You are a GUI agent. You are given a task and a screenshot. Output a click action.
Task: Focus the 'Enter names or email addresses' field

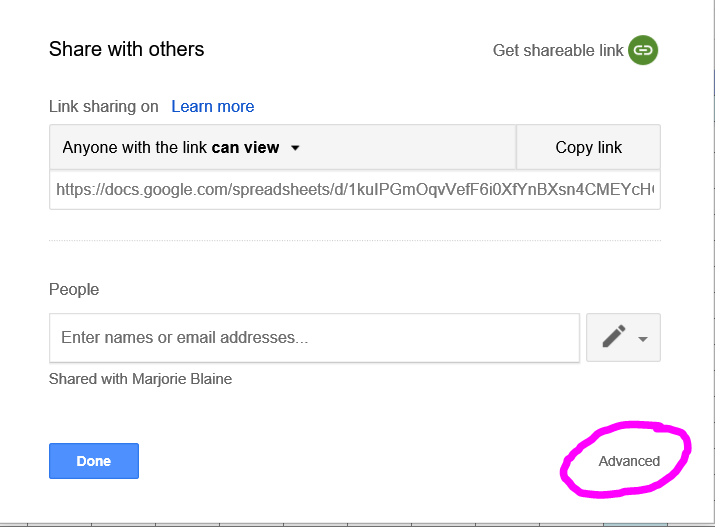pyautogui.click(x=314, y=337)
